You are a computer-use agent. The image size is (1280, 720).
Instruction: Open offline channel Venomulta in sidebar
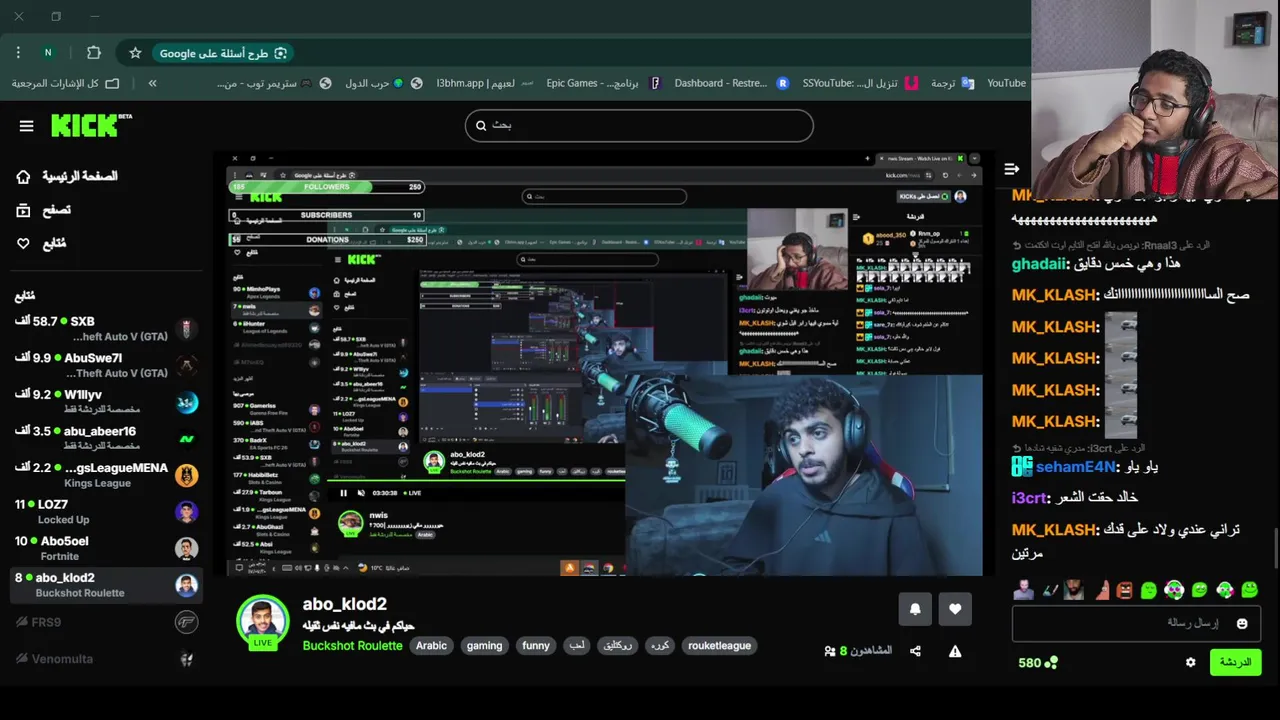click(x=106, y=659)
